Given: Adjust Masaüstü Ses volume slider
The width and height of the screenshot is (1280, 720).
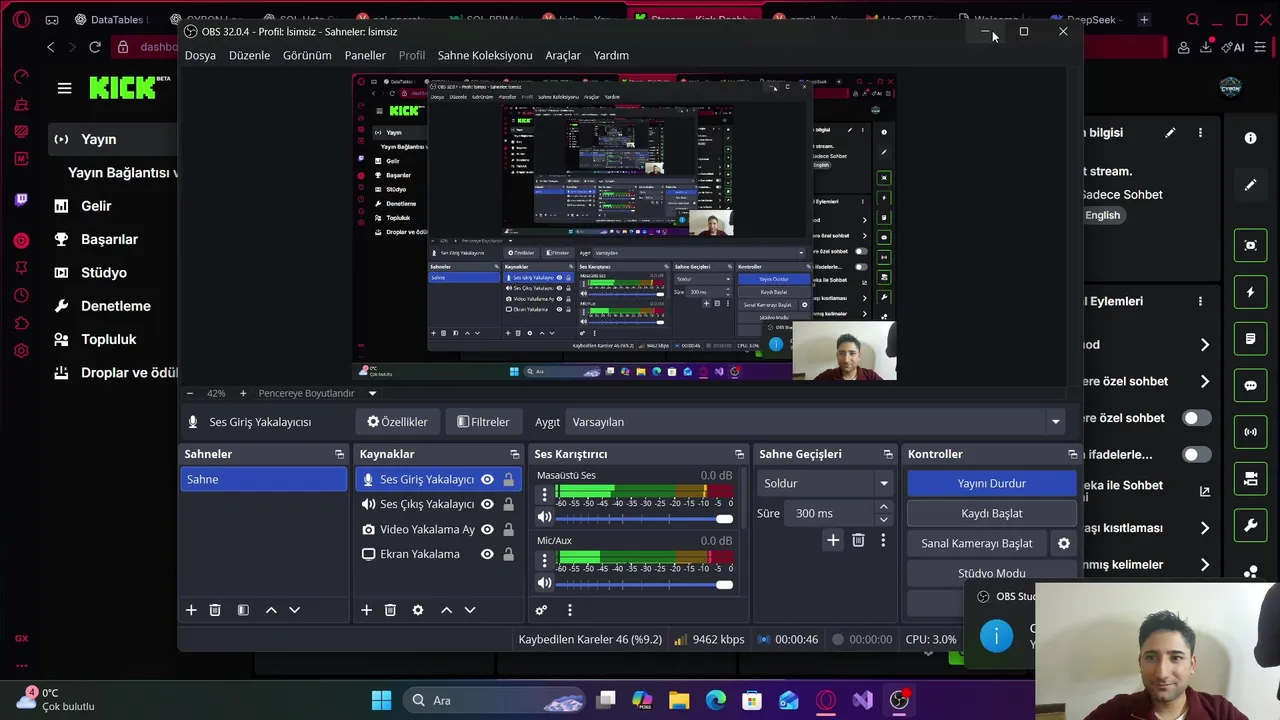Looking at the screenshot, I should coord(644,518).
